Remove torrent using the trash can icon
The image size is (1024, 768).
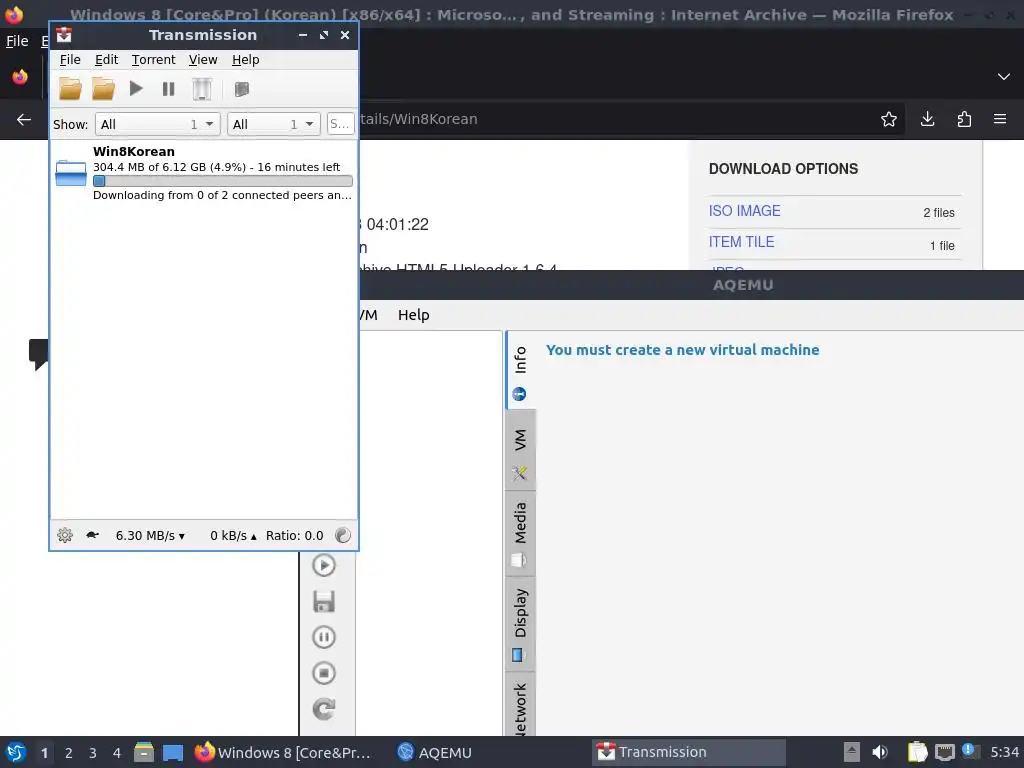(x=202, y=89)
